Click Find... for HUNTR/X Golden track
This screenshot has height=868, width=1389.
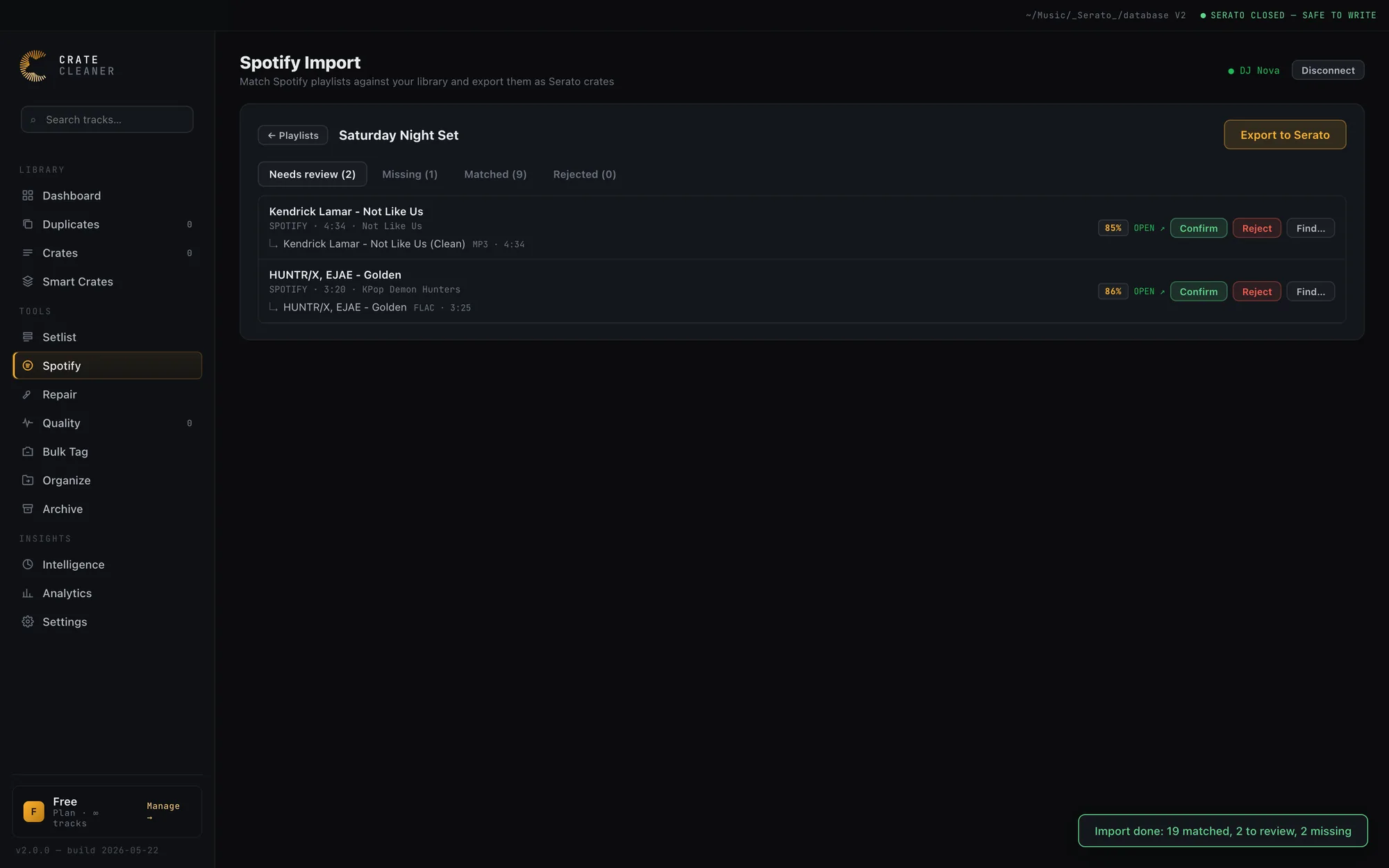1311,292
